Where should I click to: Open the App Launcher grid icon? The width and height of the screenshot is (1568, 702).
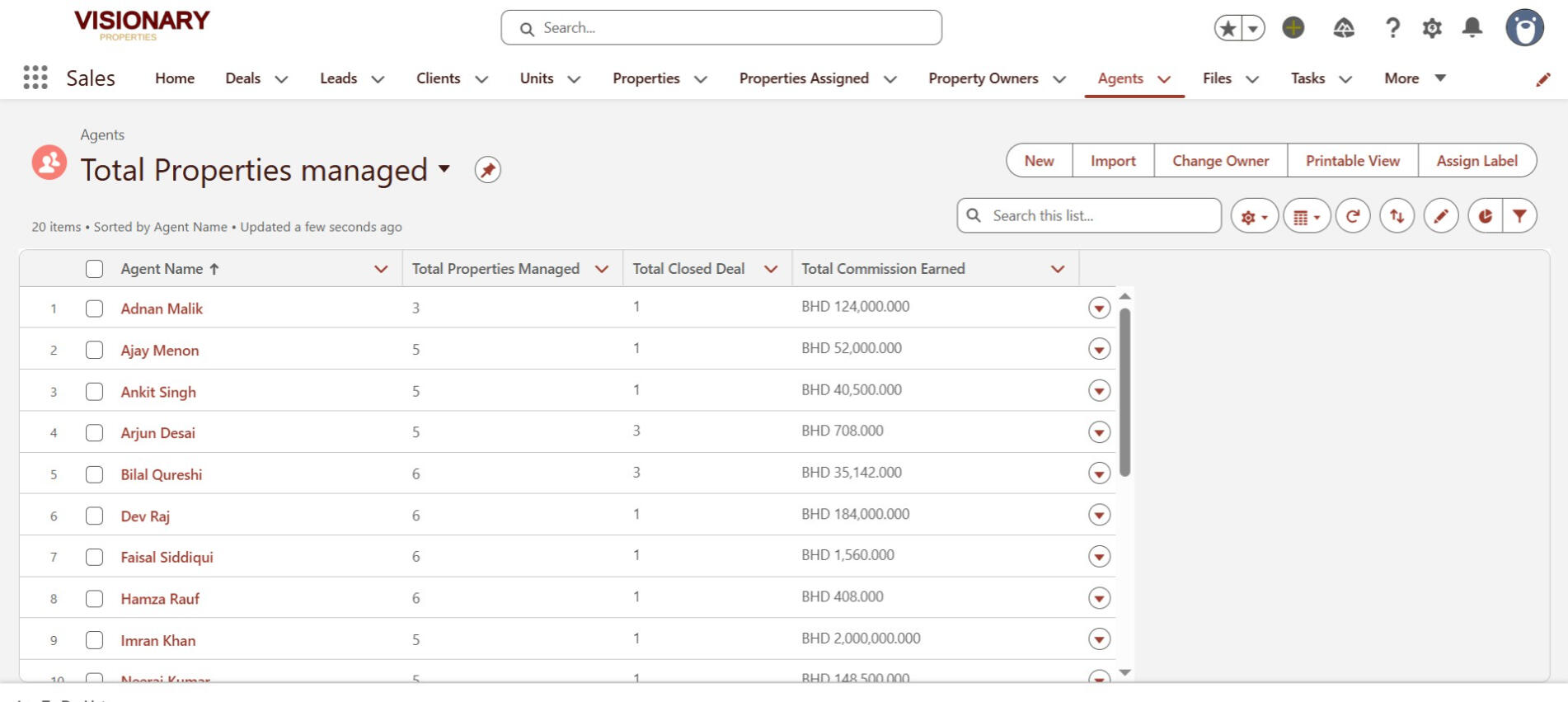click(35, 78)
